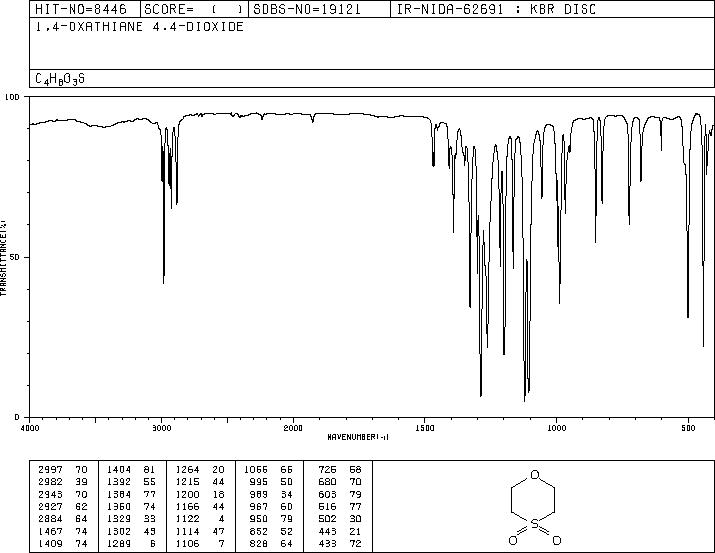This screenshot has width=715, height=553.
Task: Select peak table entry 2997
Action: (50, 470)
